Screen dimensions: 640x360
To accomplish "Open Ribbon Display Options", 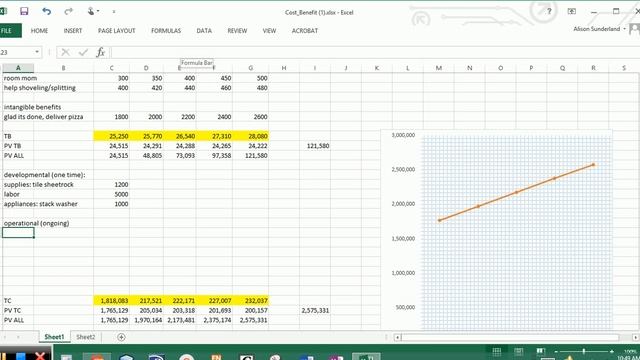I will (572, 11).
